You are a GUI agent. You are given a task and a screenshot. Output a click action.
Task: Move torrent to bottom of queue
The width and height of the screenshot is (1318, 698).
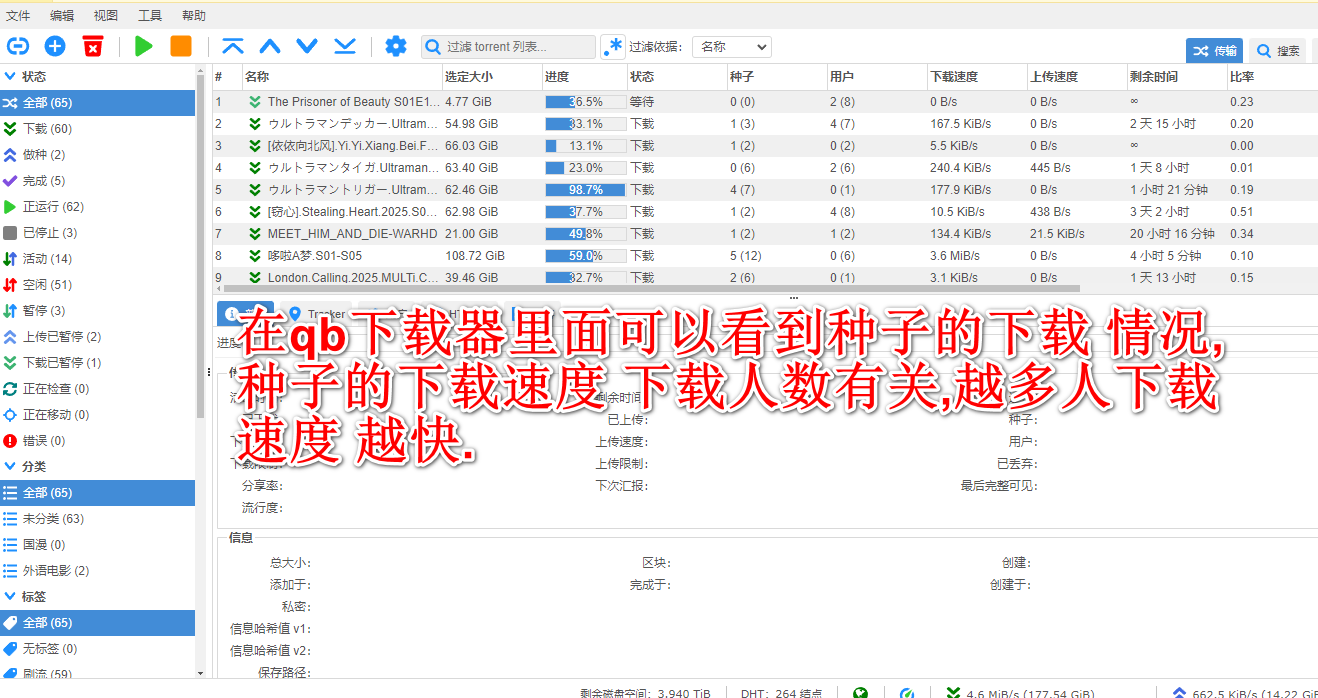point(345,46)
